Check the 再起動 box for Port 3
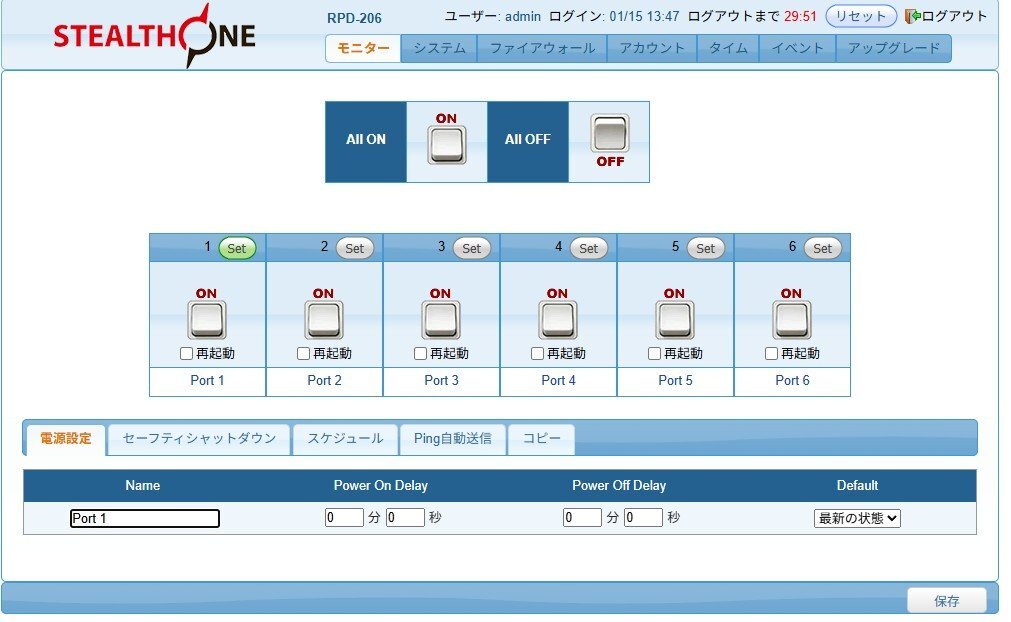1011x622 pixels. click(x=420, y=353)
